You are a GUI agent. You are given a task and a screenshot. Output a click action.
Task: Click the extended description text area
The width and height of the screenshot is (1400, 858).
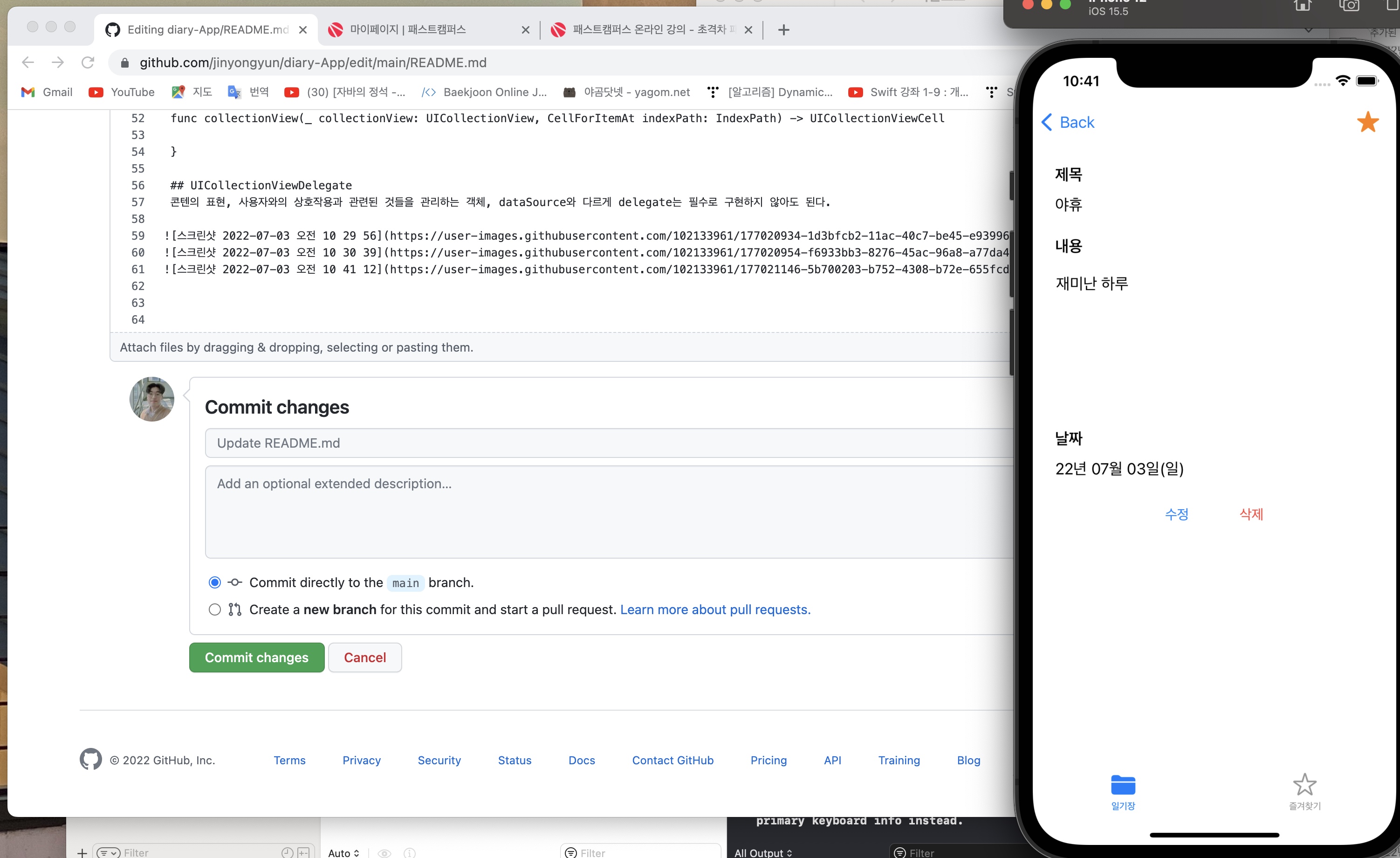point(609,512)
